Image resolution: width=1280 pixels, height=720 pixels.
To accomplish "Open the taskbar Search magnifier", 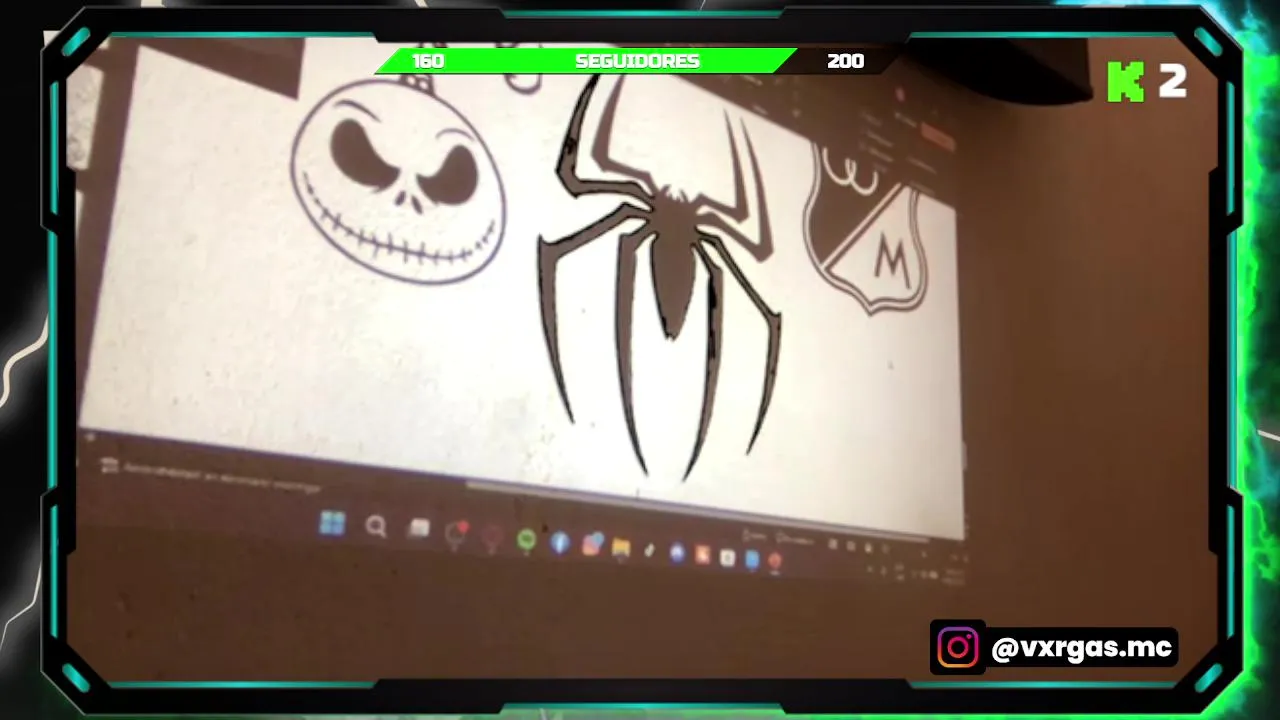I will coord(376,527).
